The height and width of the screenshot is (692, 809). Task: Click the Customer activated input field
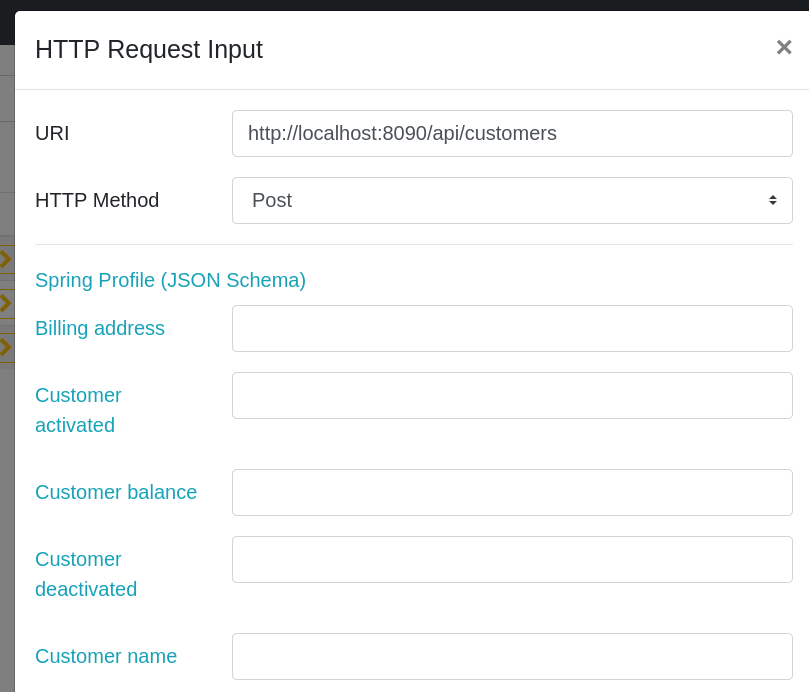pos(512,395)
